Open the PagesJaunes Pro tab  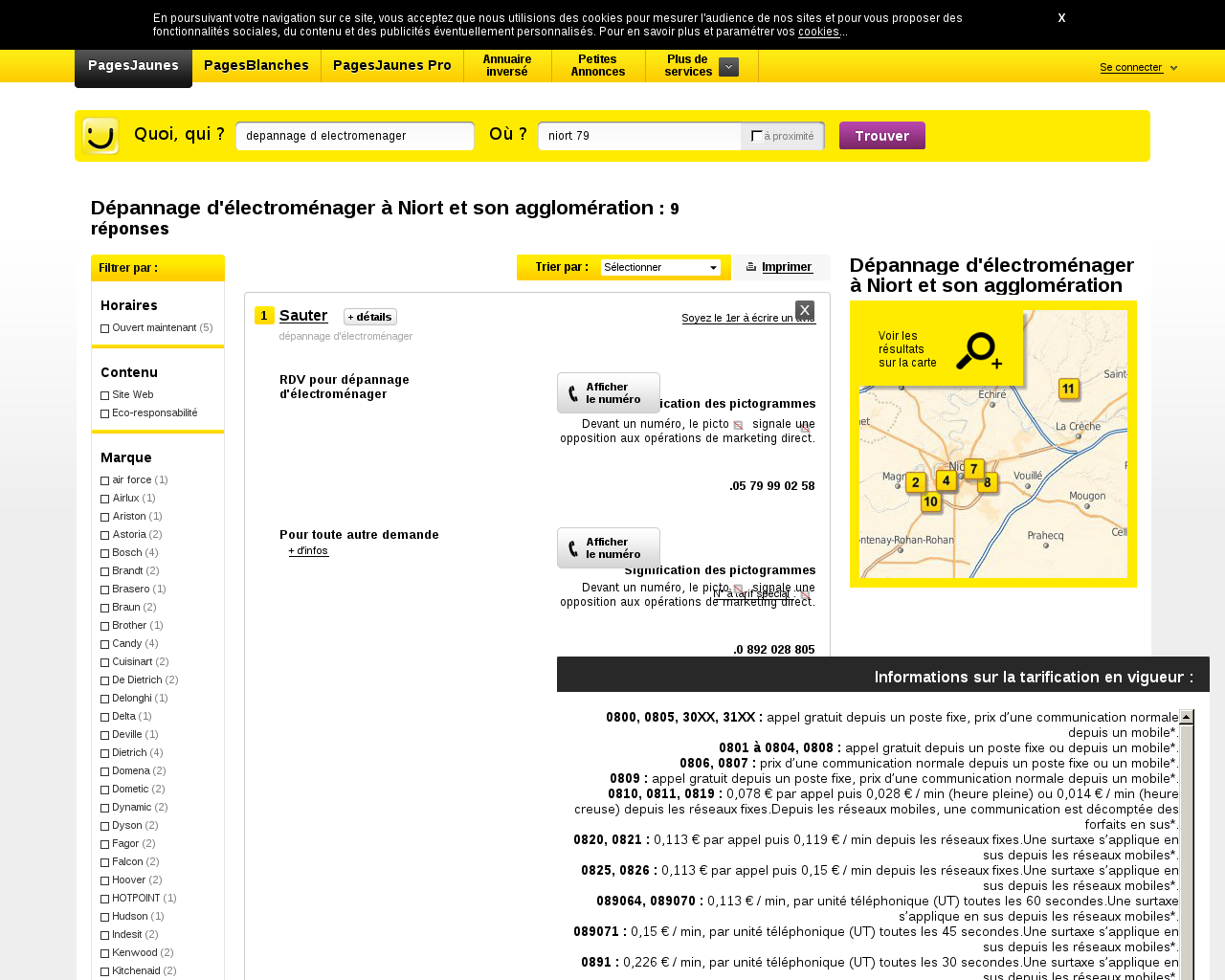pyautogui.click(x=392, y=66)
